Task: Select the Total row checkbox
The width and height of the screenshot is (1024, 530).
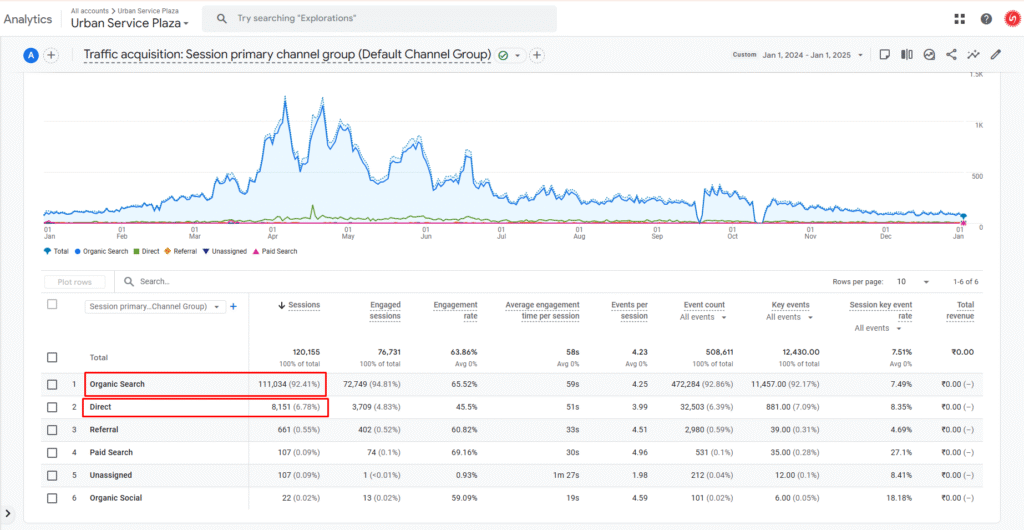Action: coord(52,358)
